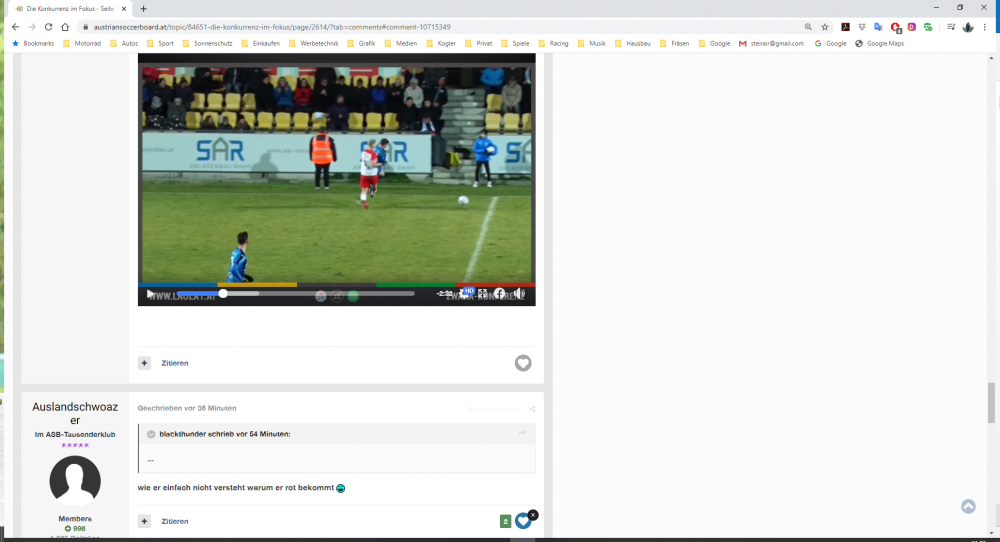Click the video progress scrubber handle
This screenshot has width=1000, height=542.
[223, 293]
